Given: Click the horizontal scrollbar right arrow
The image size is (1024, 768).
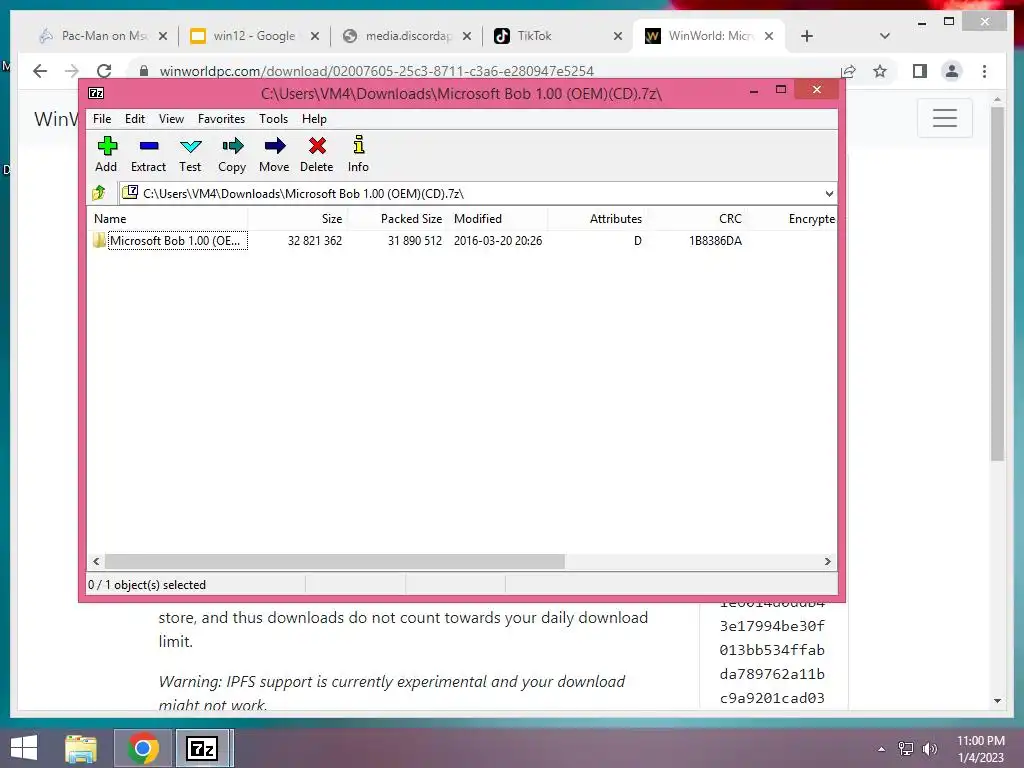Looking at the screenshot, I should (x=827, y=561).
